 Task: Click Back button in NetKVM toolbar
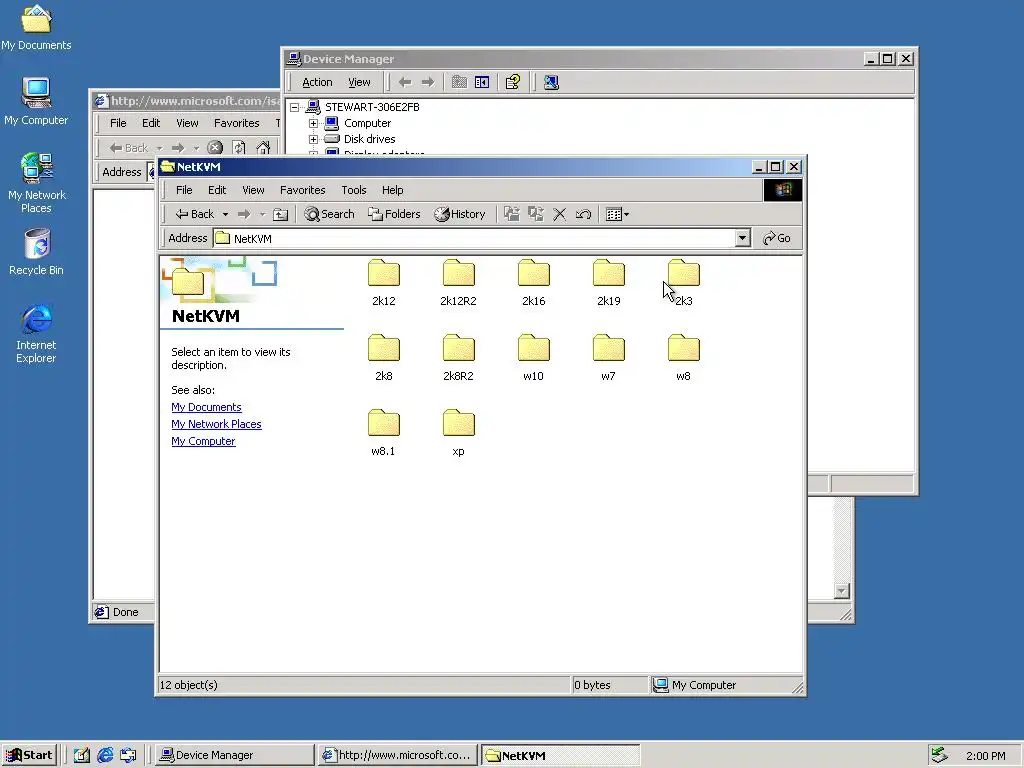(x=195, y=214)
